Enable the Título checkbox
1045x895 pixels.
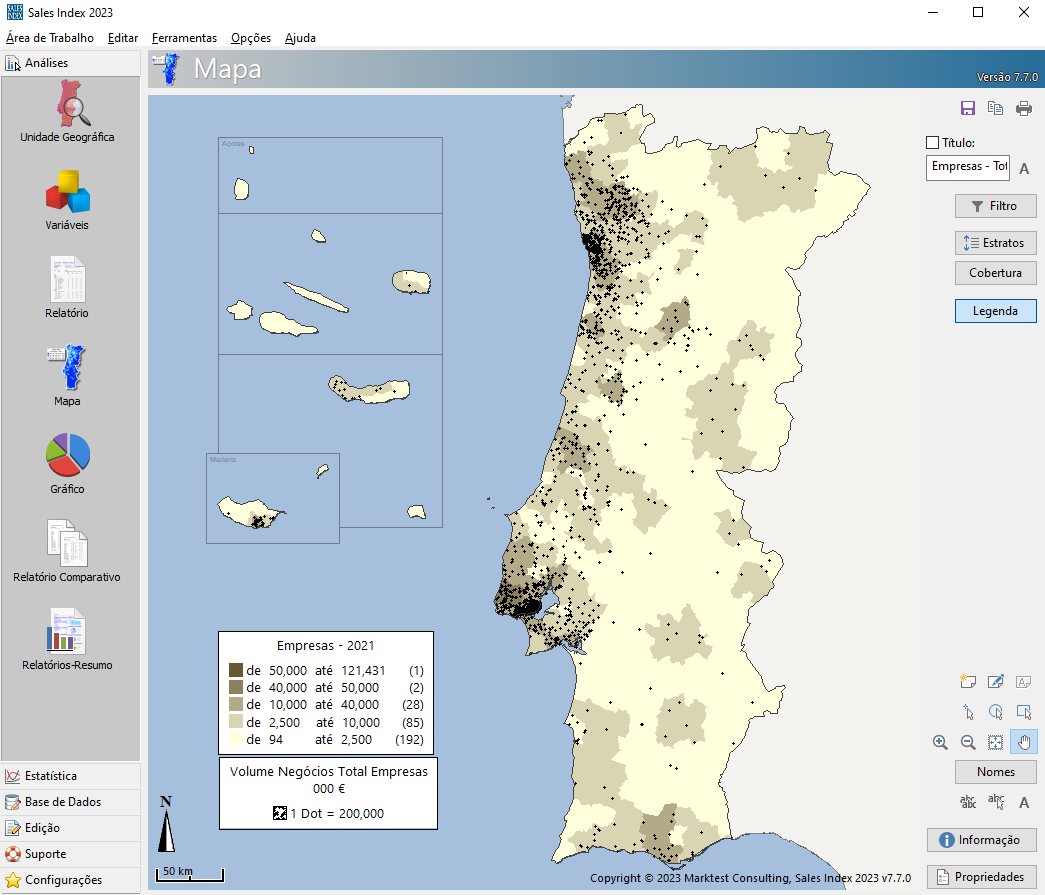(933, 143)
